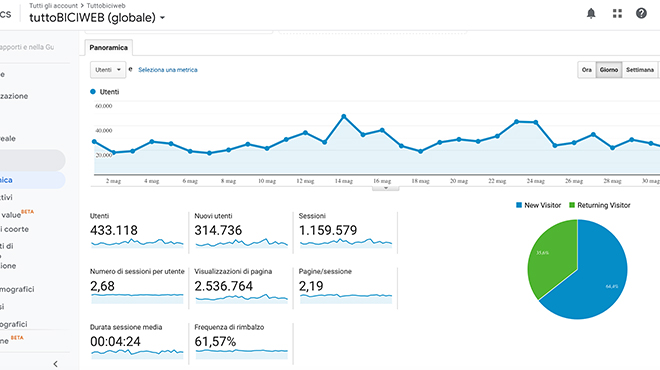The width and height of the screenshot is (660, 370).
Task: Click the blue Utenti legend dot
Action: (93, 92)
